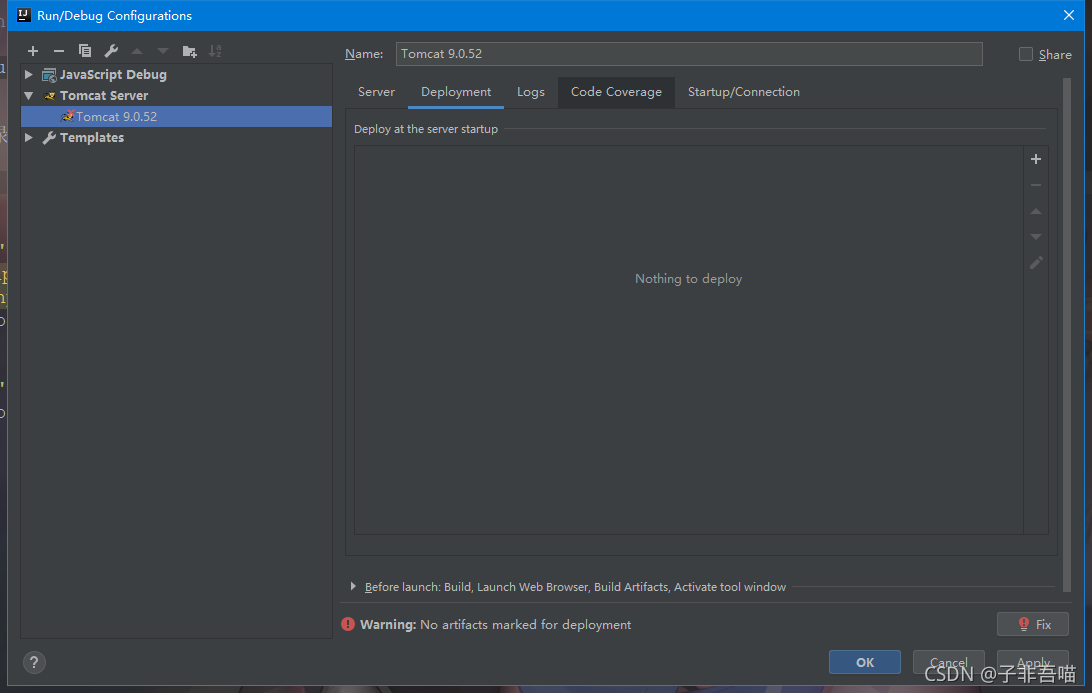Expand the Before launch section
1092x693 pixels.
point(353,586)
